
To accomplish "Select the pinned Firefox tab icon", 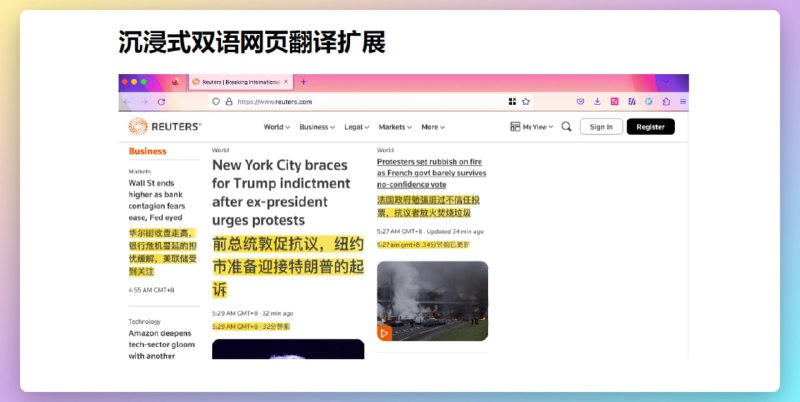I will pos(176,82).
